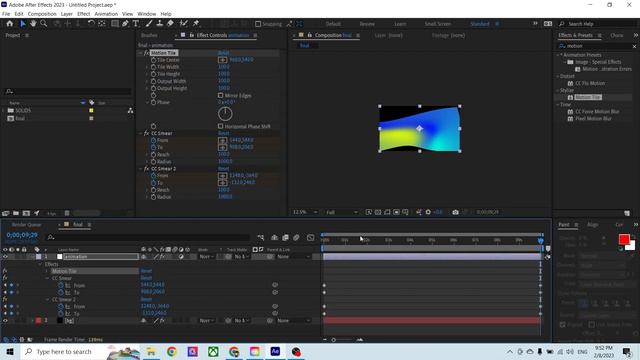Select CC Force Motion Blur effect

597,111
